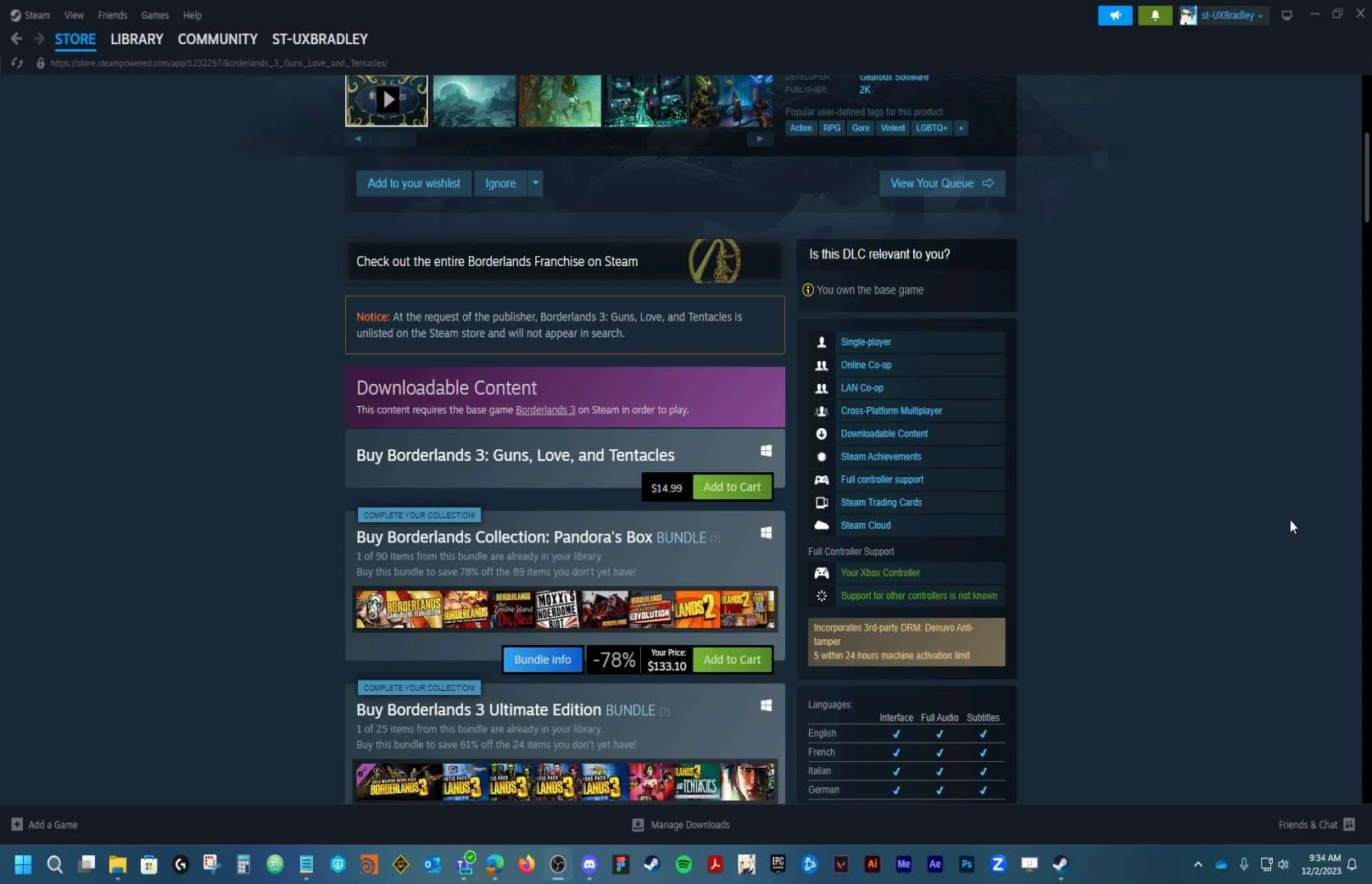The image size is (1372, 884).
Task: Click the Single-player person icon
Action: pos(821,342)
